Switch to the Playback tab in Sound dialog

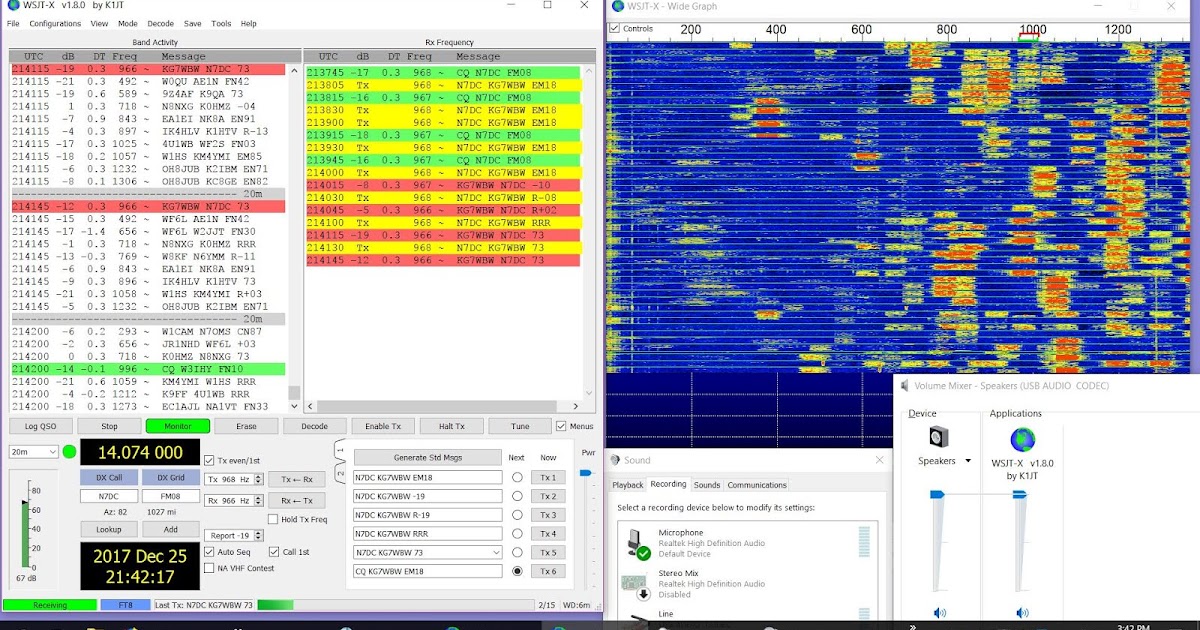627,484
